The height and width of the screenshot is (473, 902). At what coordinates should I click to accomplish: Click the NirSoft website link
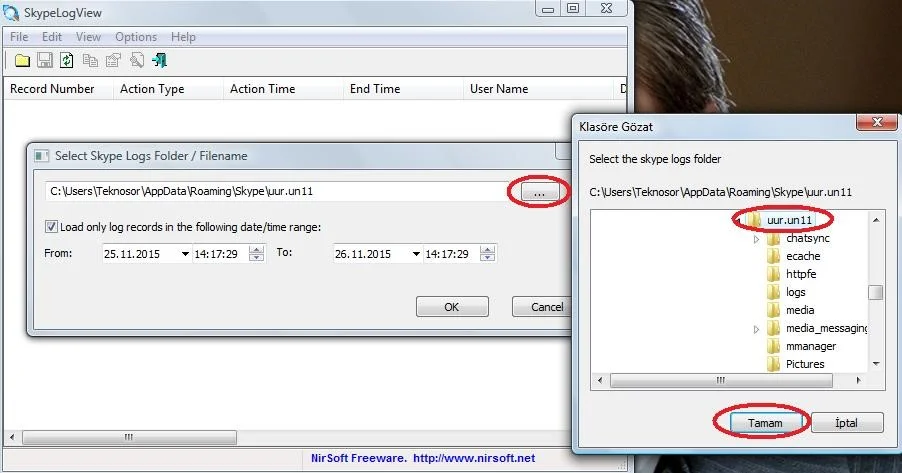click(475, 458)
